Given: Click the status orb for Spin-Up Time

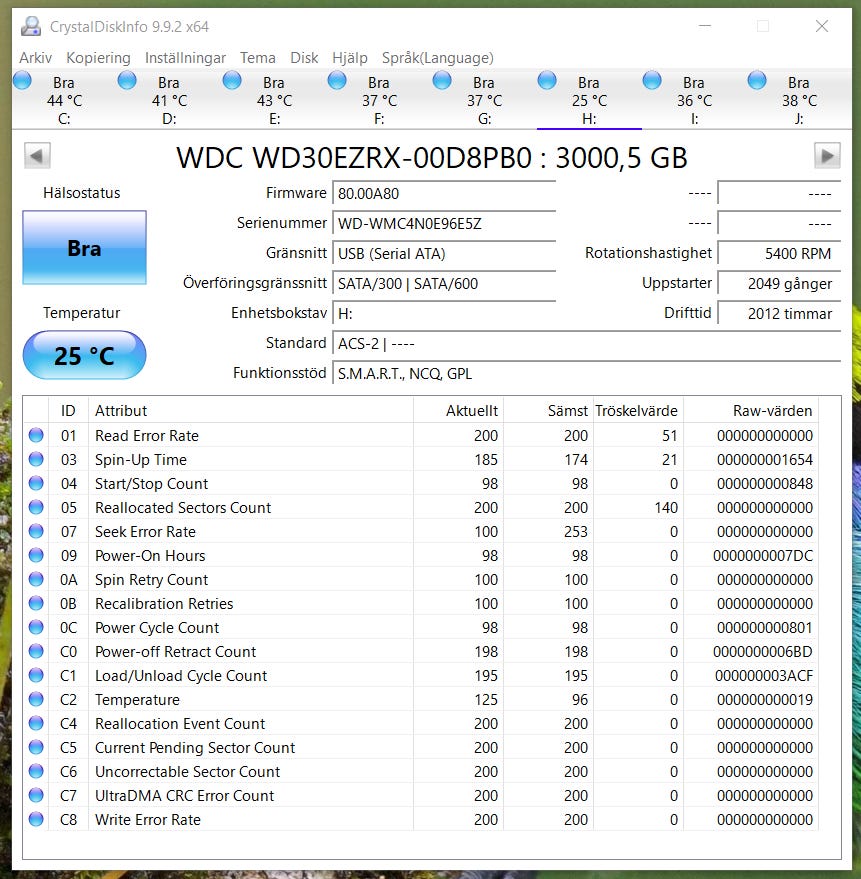Looking at the screenshot, I should pos(36,459).
